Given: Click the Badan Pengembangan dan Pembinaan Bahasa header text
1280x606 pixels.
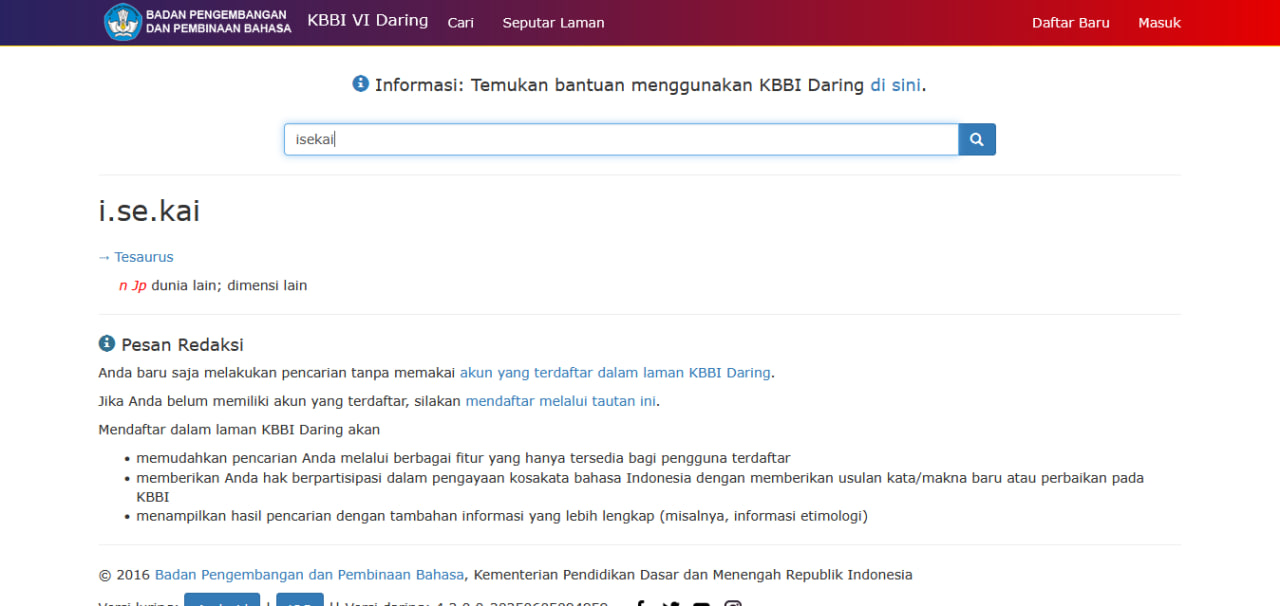Looking at the screenshot, I should click(x=218, y=22).
